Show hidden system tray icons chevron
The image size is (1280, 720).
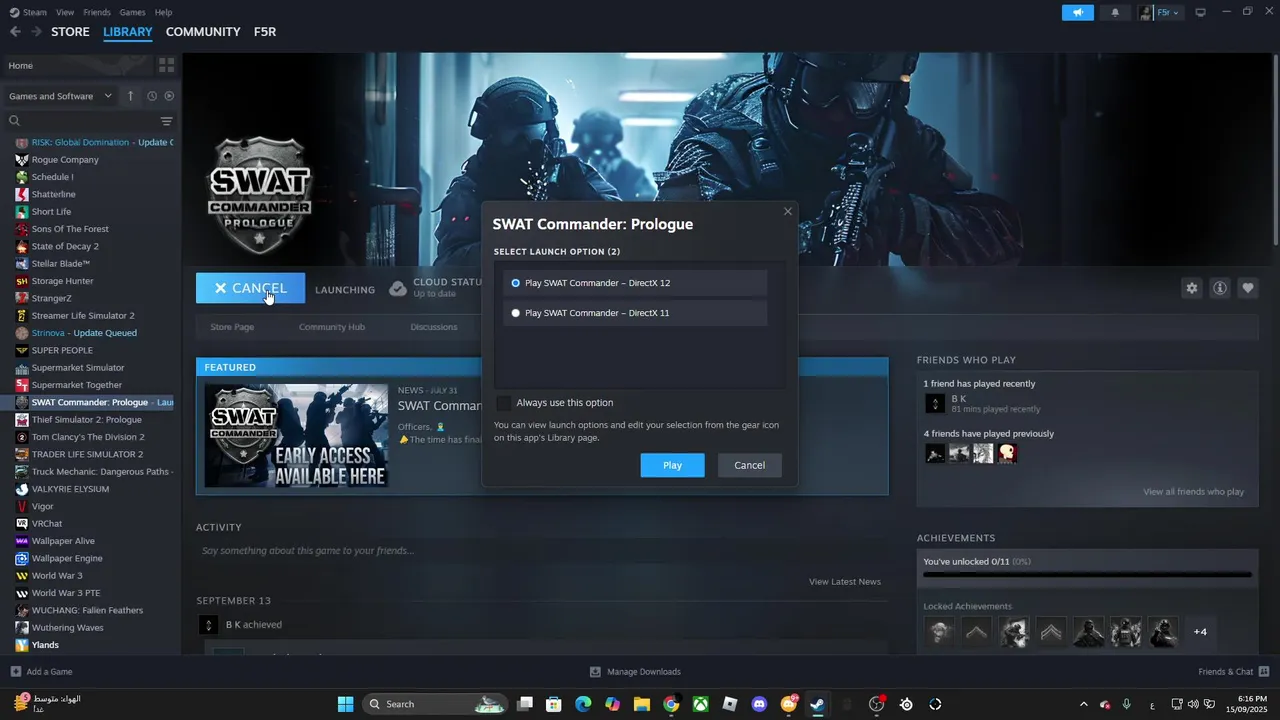(1083, 704)
